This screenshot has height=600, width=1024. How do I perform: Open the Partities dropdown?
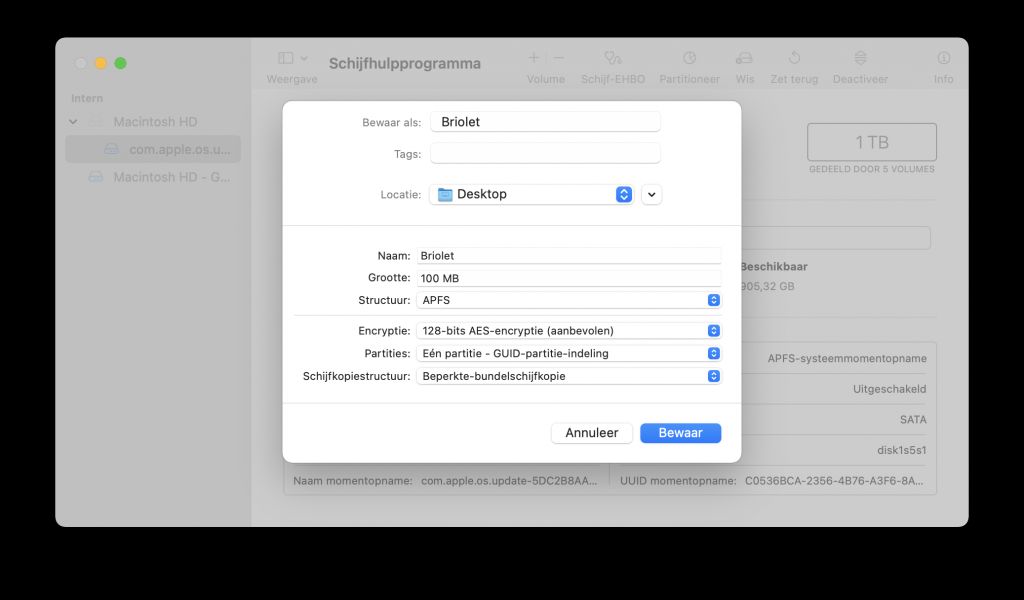coord(712,353)
